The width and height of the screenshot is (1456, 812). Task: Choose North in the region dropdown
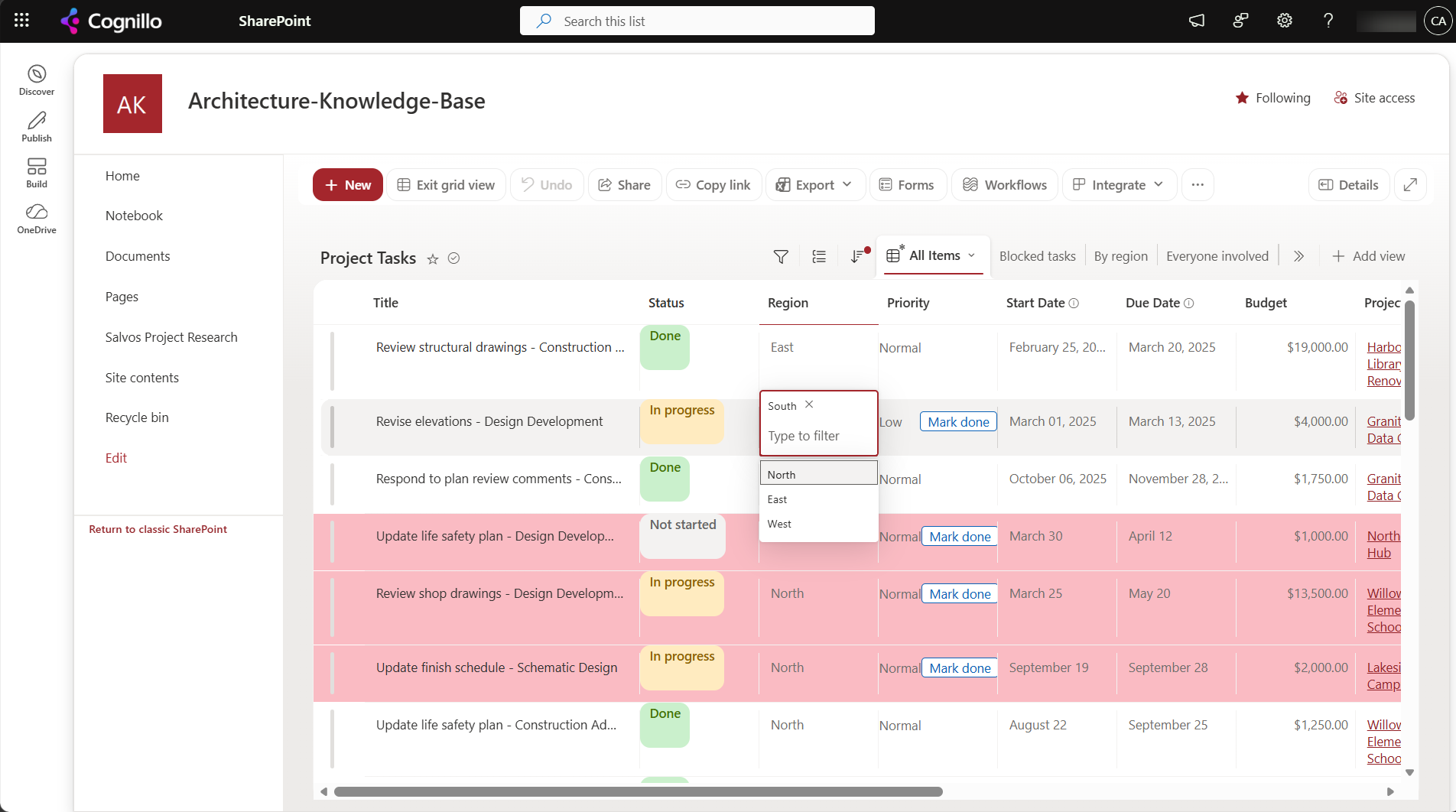coord(818,475)
